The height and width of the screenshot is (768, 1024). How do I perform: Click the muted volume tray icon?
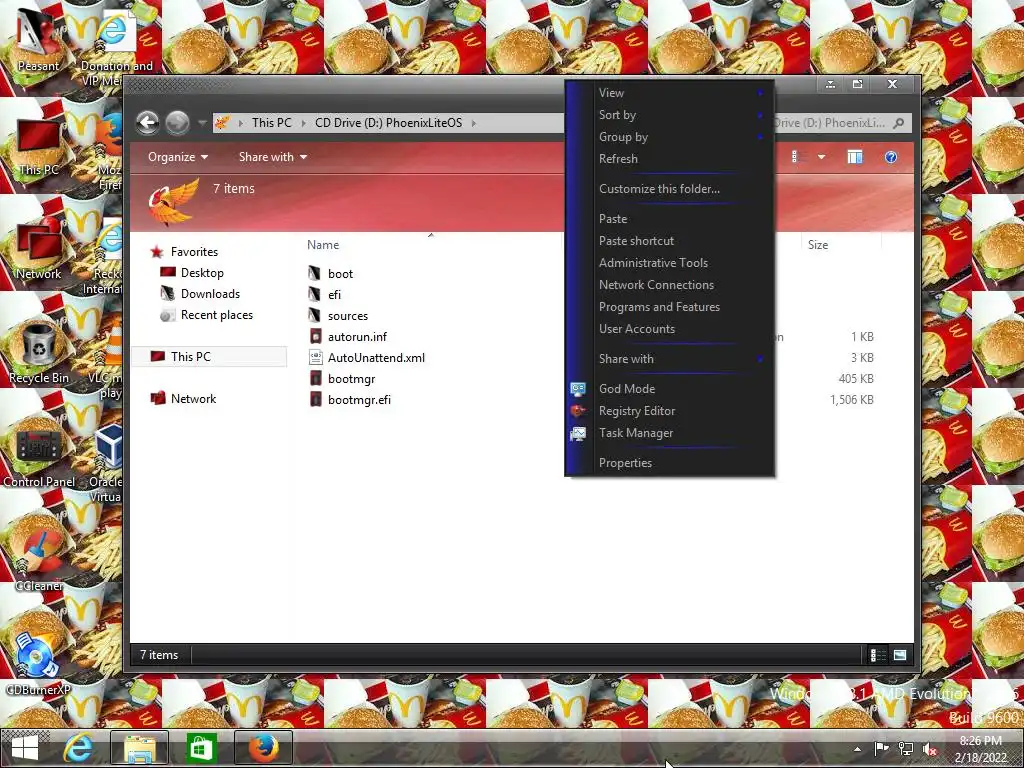click(930, 749)
